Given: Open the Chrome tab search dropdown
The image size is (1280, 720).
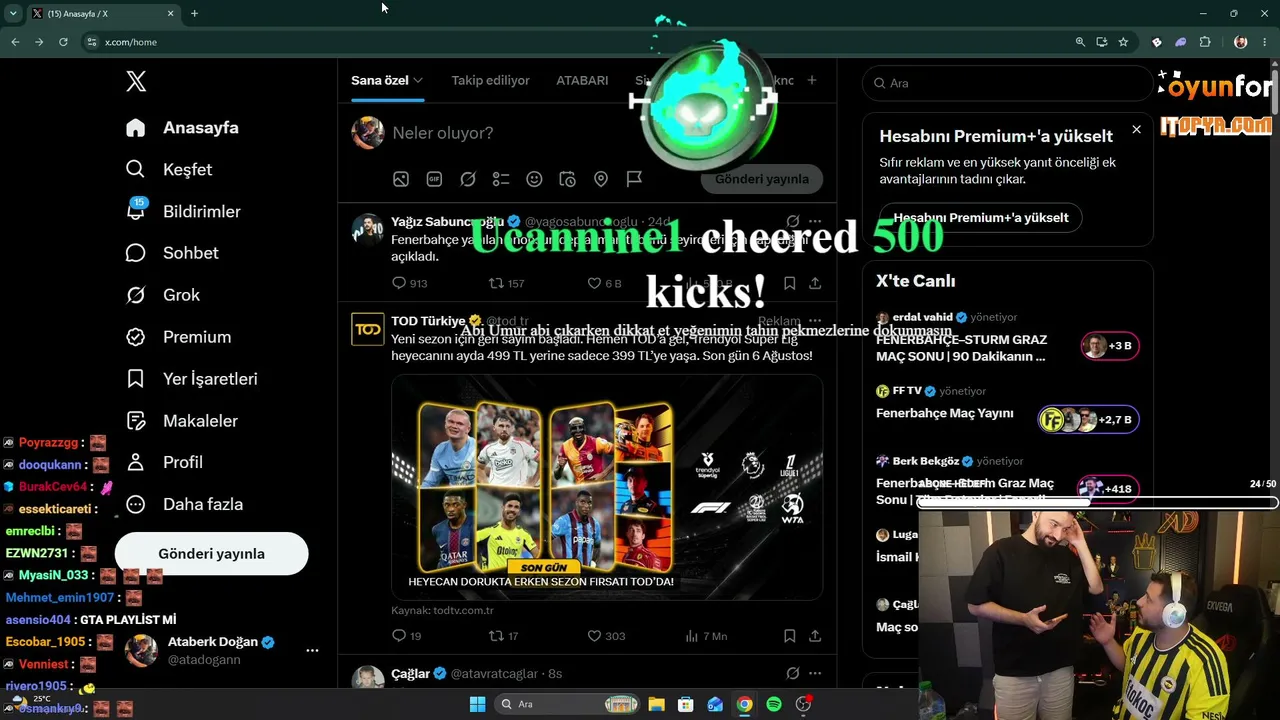Looking at the screenshot, I should pyautogui.click(x=13, y=13).
